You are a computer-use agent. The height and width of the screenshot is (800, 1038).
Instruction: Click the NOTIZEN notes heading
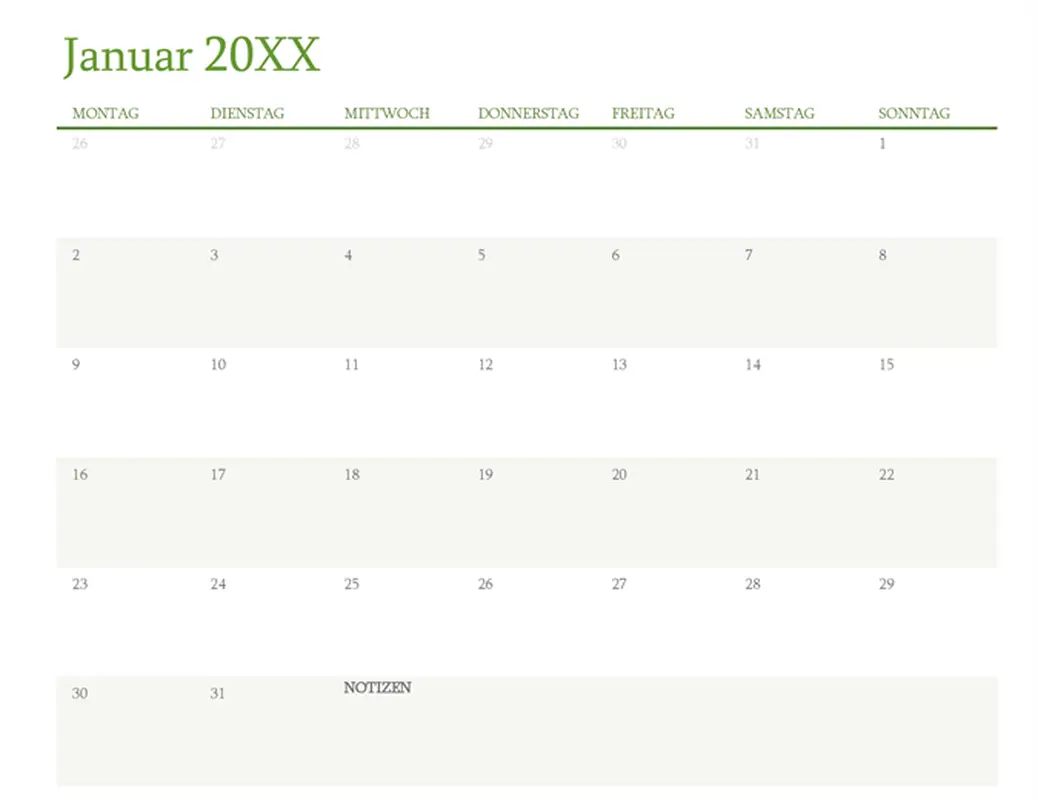click(x=377, y=687)
